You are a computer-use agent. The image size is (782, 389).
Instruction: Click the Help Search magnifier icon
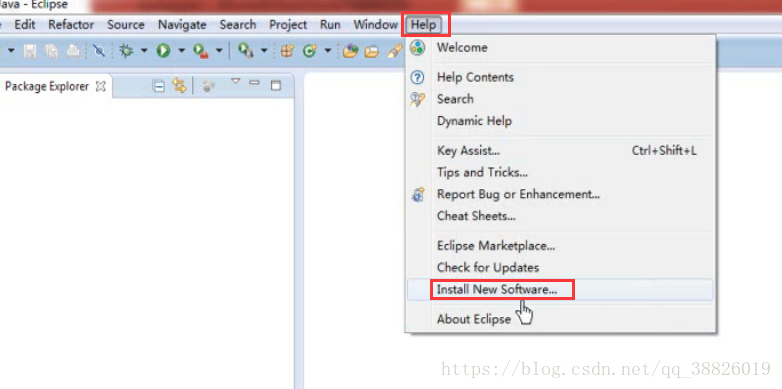pos(417,99)
